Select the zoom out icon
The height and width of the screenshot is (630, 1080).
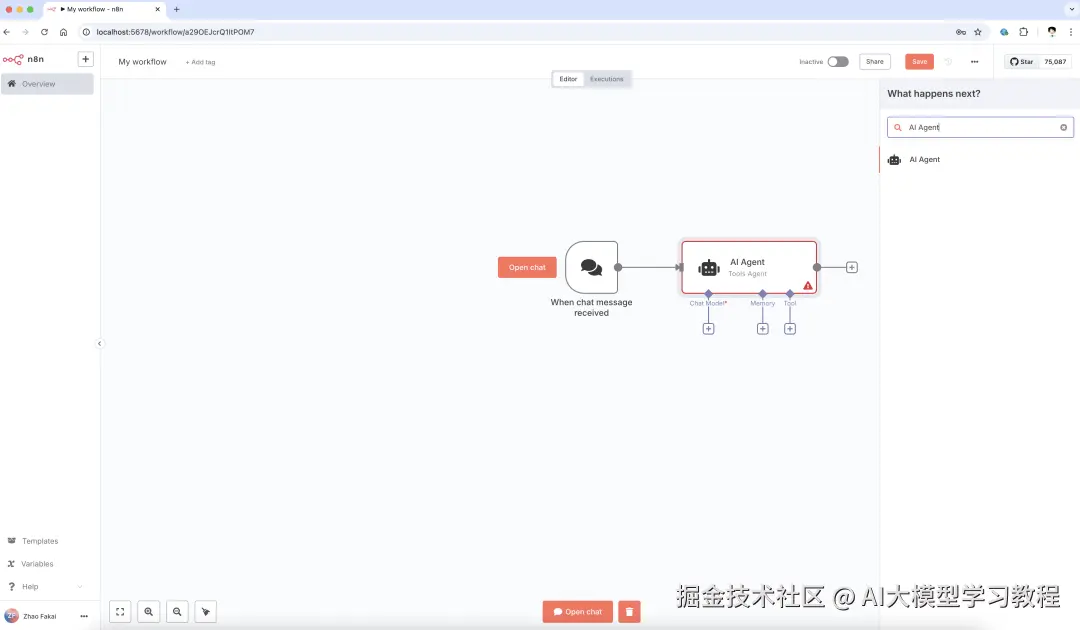(x=176, y=611)
